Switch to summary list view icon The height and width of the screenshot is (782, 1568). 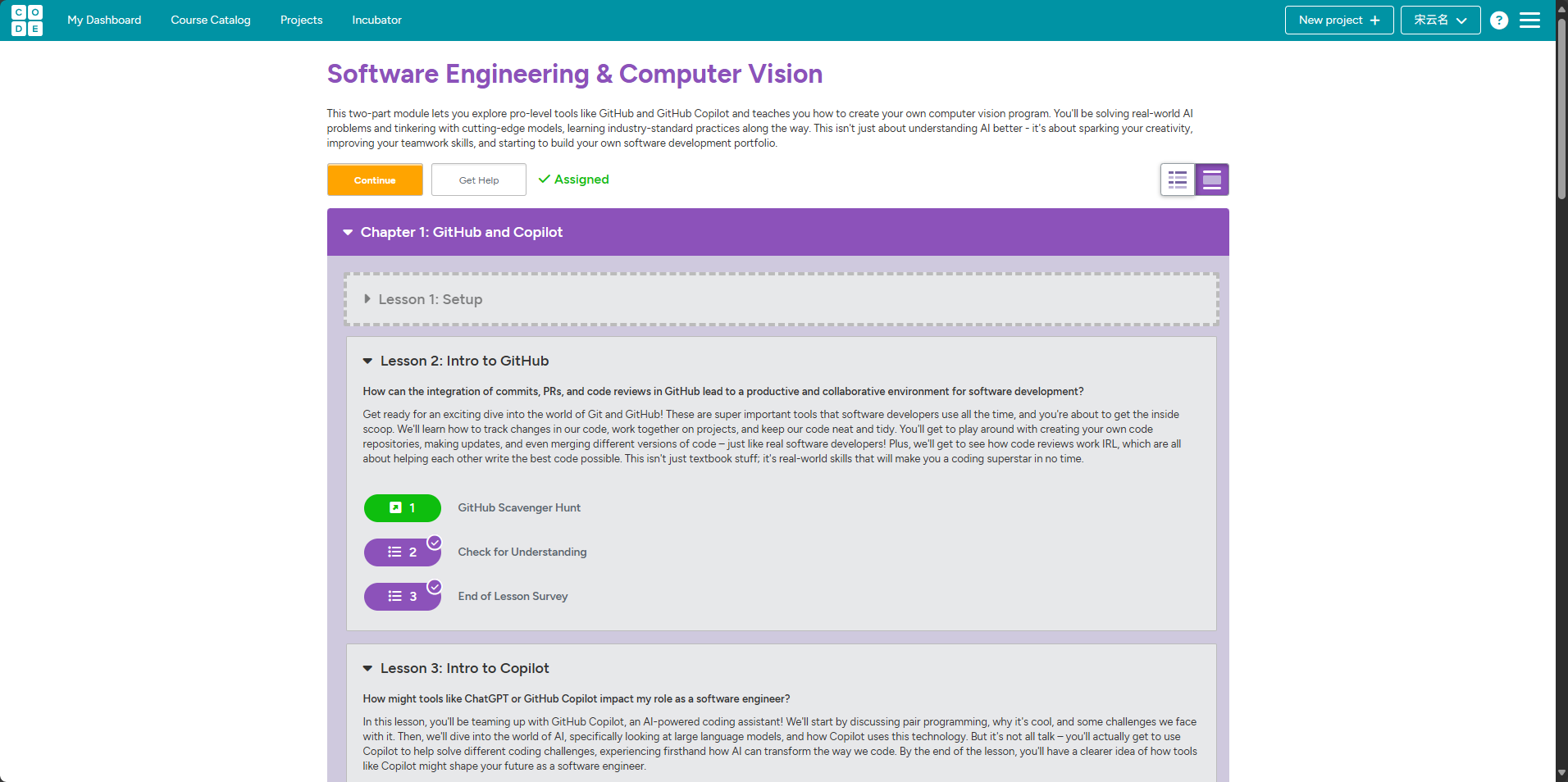[x=1178, y=180]
